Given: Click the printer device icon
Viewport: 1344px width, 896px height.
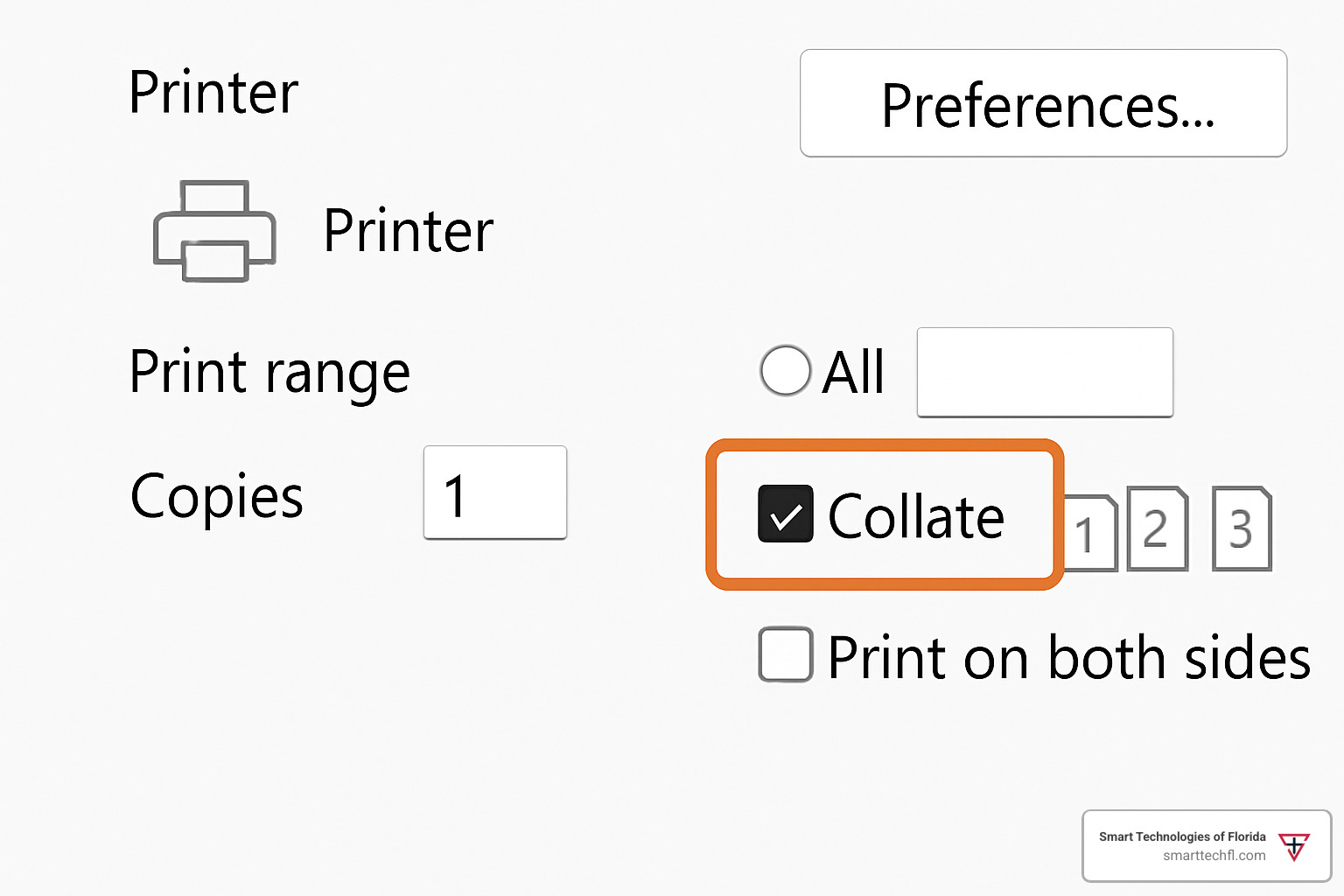Looking at the screenshot, I should tap(214, 231).
